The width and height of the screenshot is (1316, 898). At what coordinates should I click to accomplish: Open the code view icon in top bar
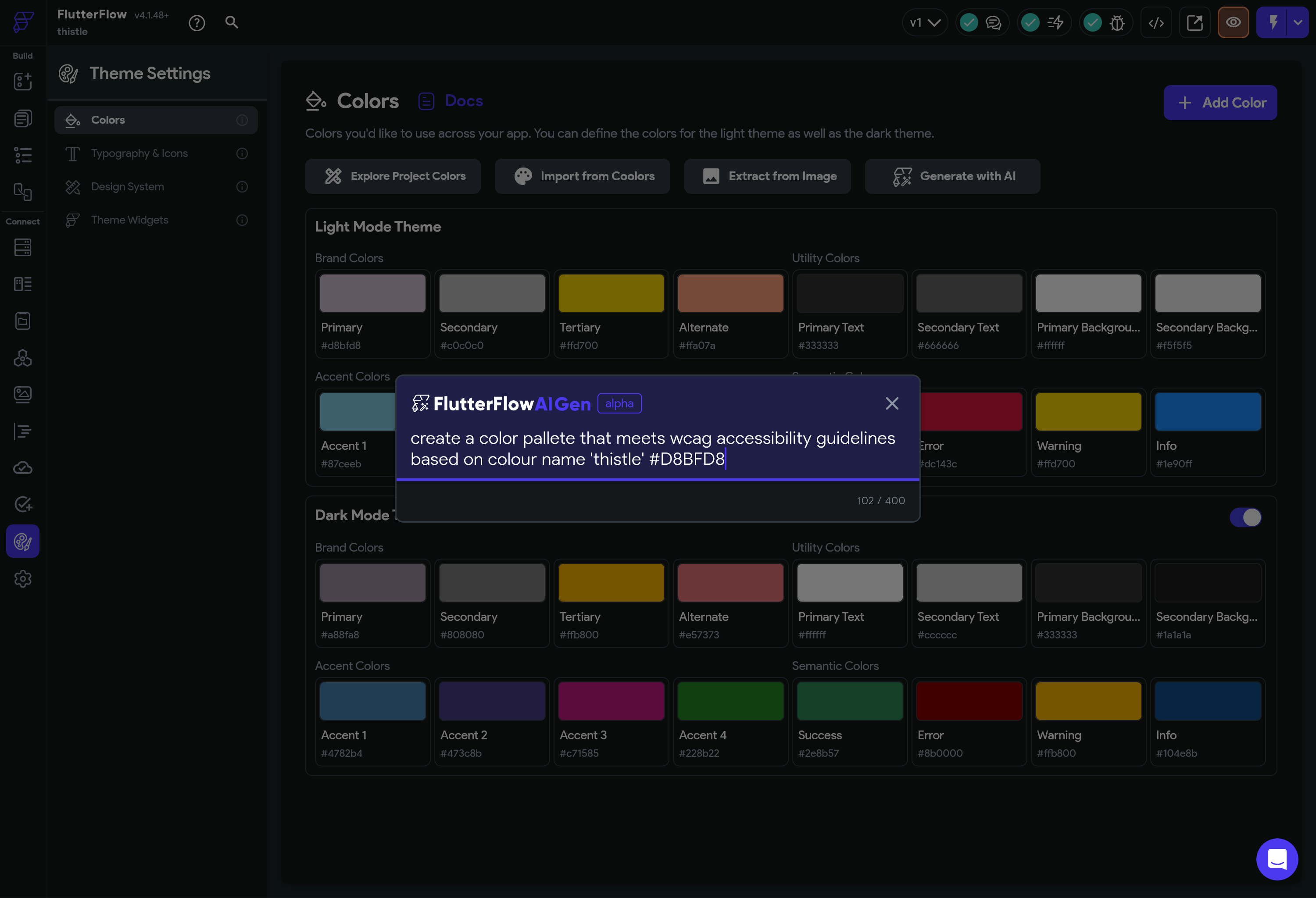coord(1156,22)
